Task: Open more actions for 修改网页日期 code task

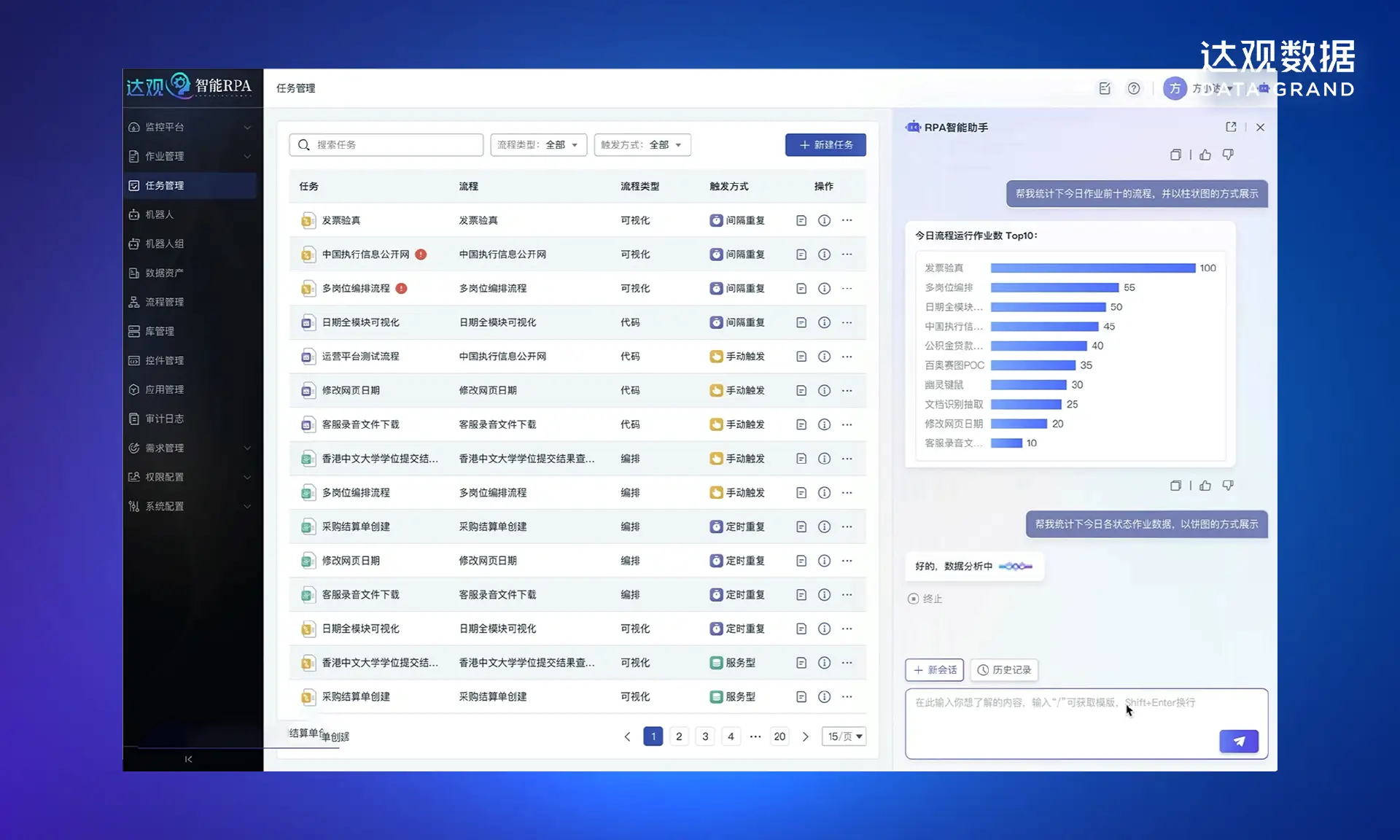Action: click(x=847, y=391)
